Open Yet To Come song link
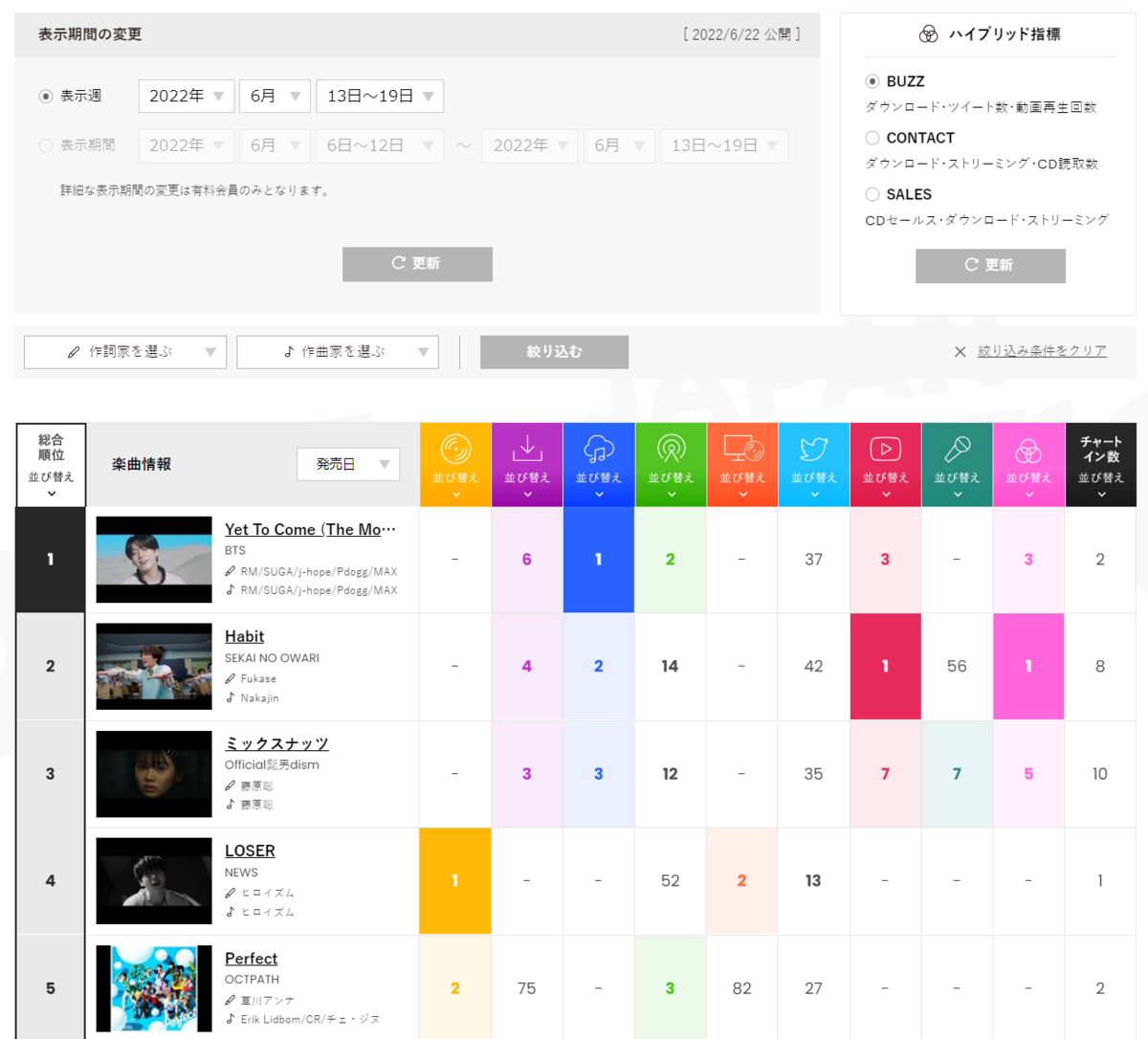 point(310,530)
